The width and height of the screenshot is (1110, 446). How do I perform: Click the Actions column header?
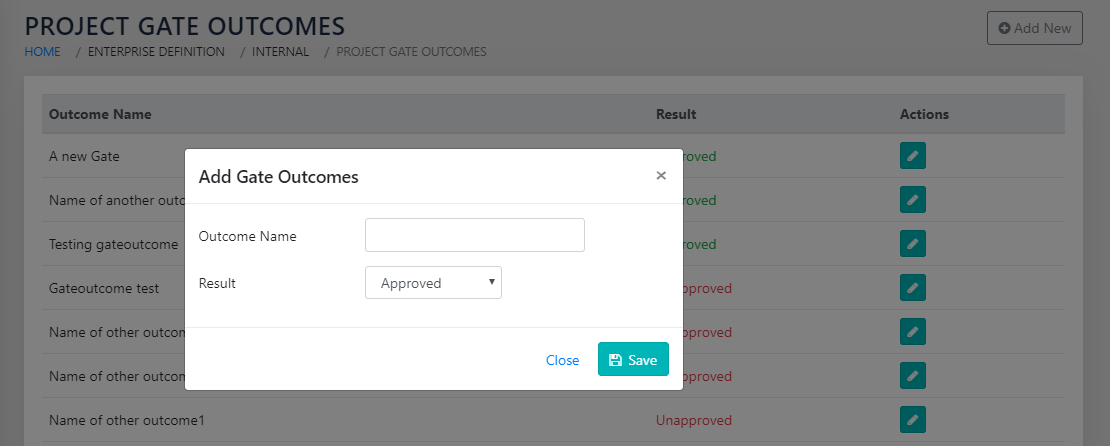point(924,114)
